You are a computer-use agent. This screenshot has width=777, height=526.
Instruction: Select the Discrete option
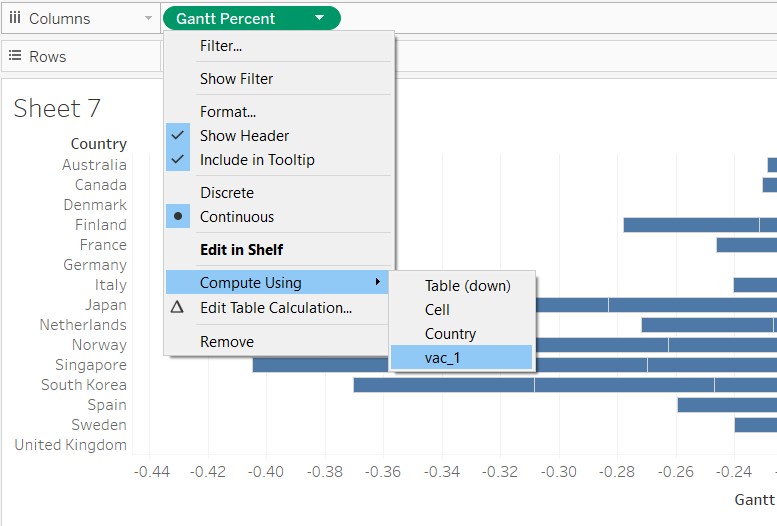227,193
